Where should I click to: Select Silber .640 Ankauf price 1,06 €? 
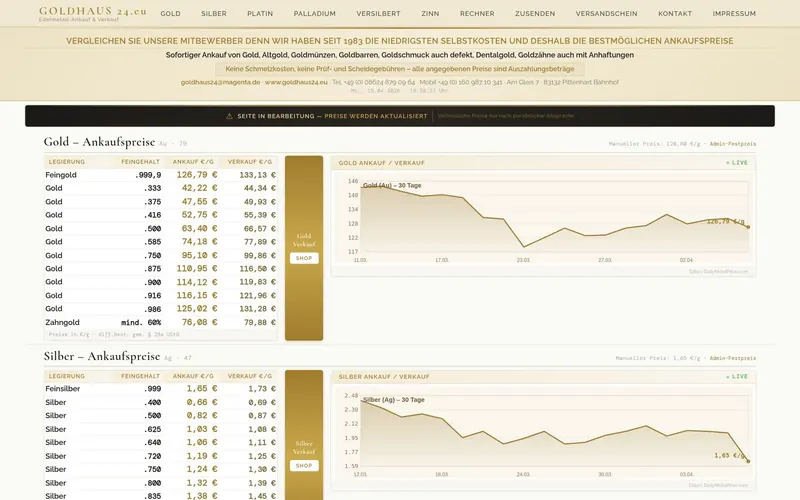[202, 442]
